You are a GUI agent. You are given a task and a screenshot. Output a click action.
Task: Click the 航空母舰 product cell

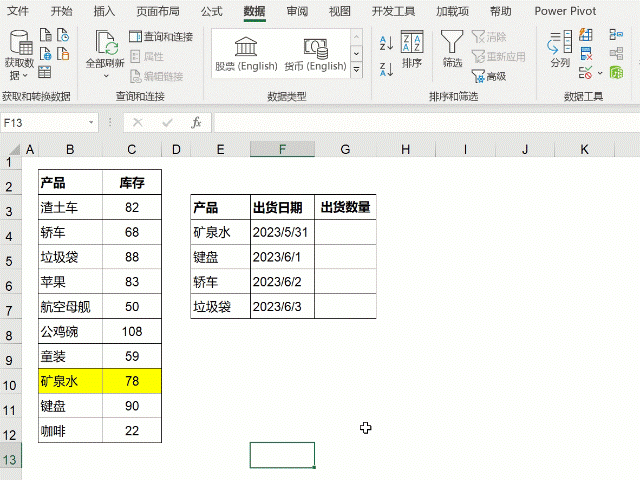(x=70, y=307)
